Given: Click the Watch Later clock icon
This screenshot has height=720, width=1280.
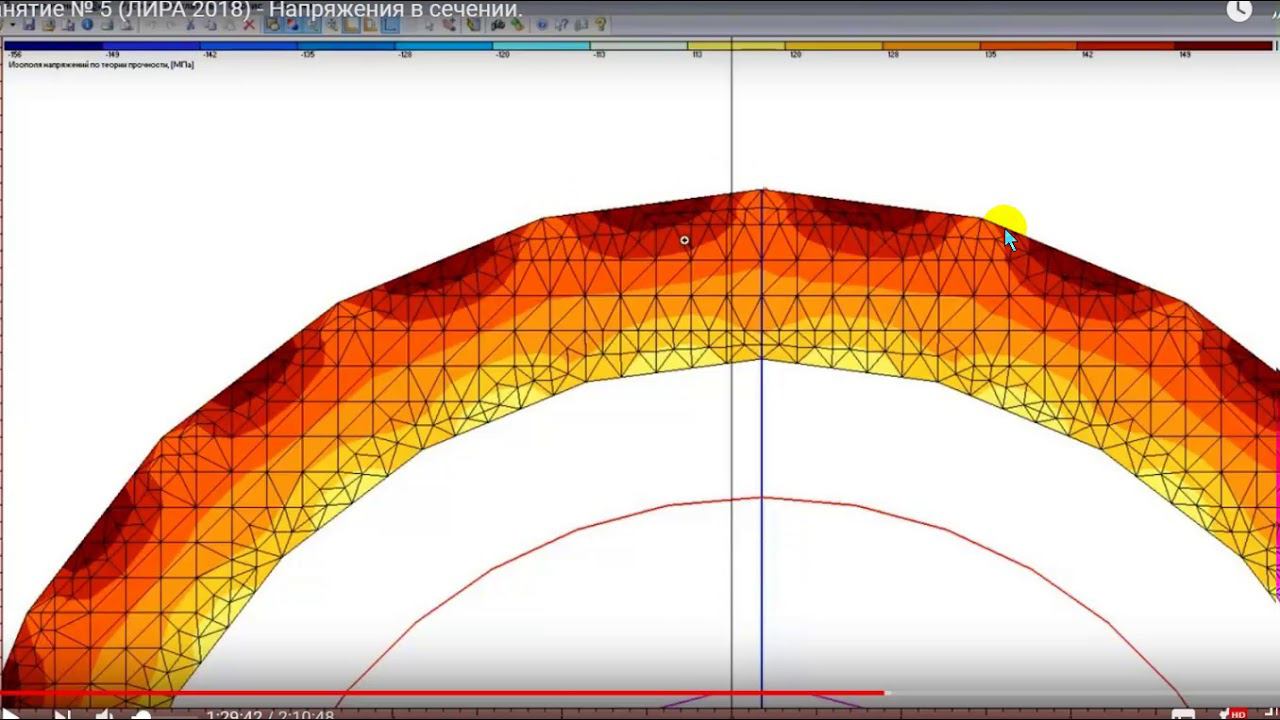Looking at the screenshot, I should click(x=1239, y=10).
